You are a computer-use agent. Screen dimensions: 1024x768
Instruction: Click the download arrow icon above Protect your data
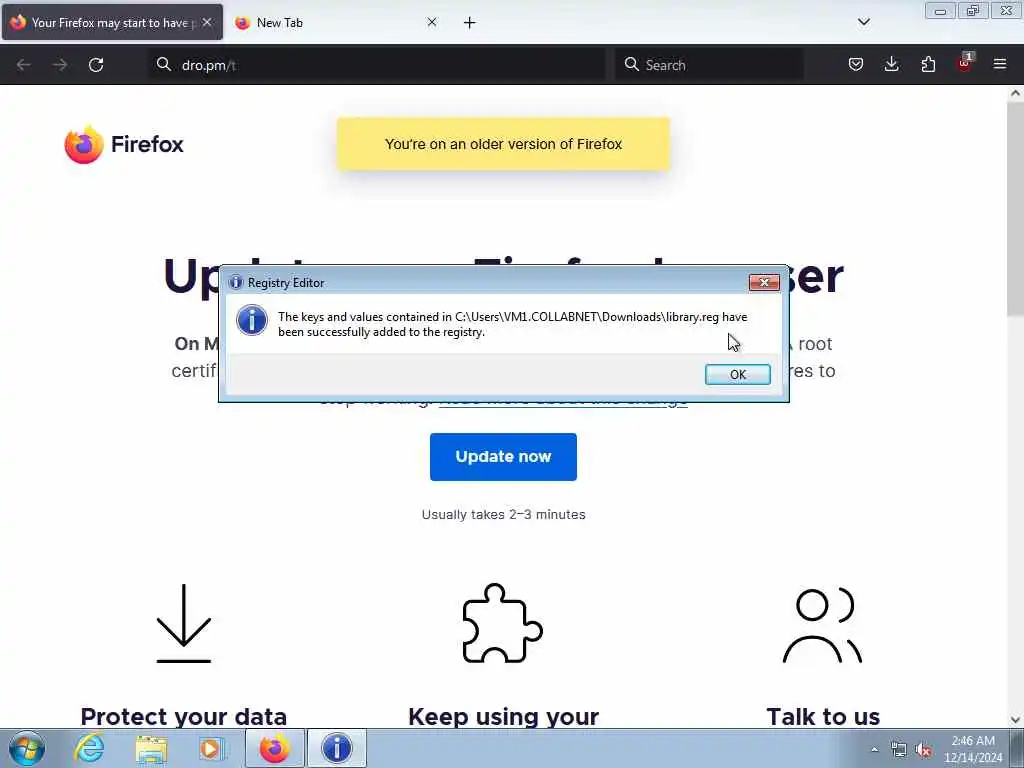[x=184, y=623]
